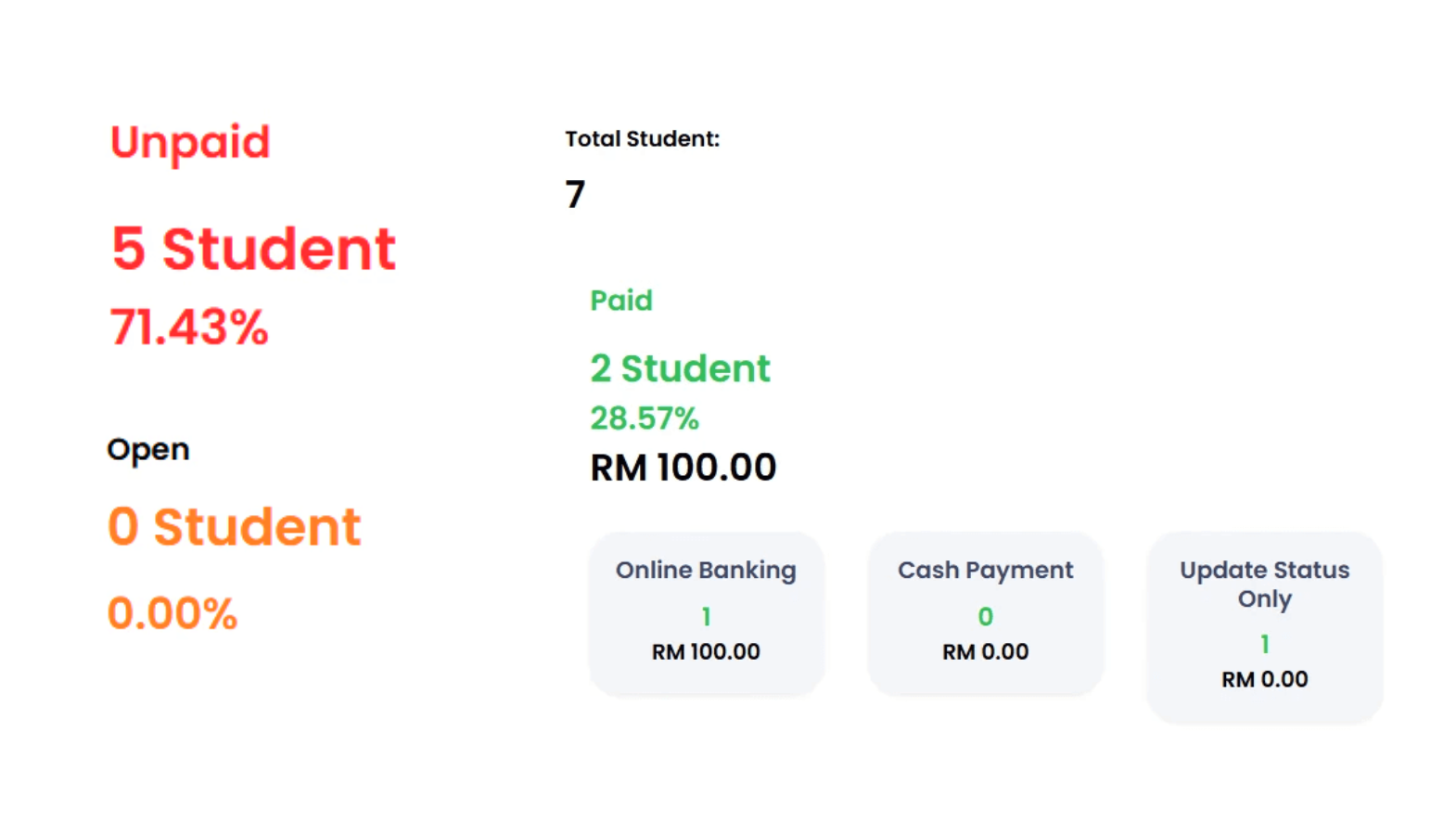
Task: Click the Open status label
Action: click(x=148, y=450)
